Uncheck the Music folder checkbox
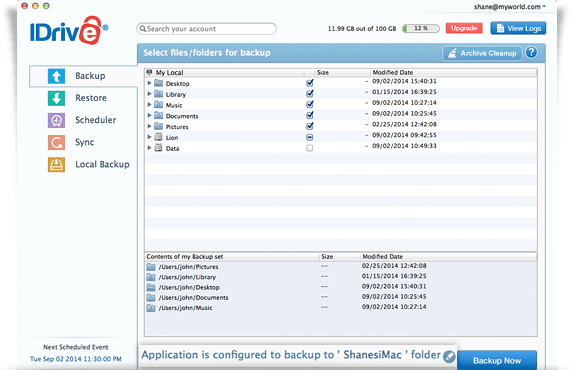Viewport: 574px width, 370px height. tap(310, 104)
